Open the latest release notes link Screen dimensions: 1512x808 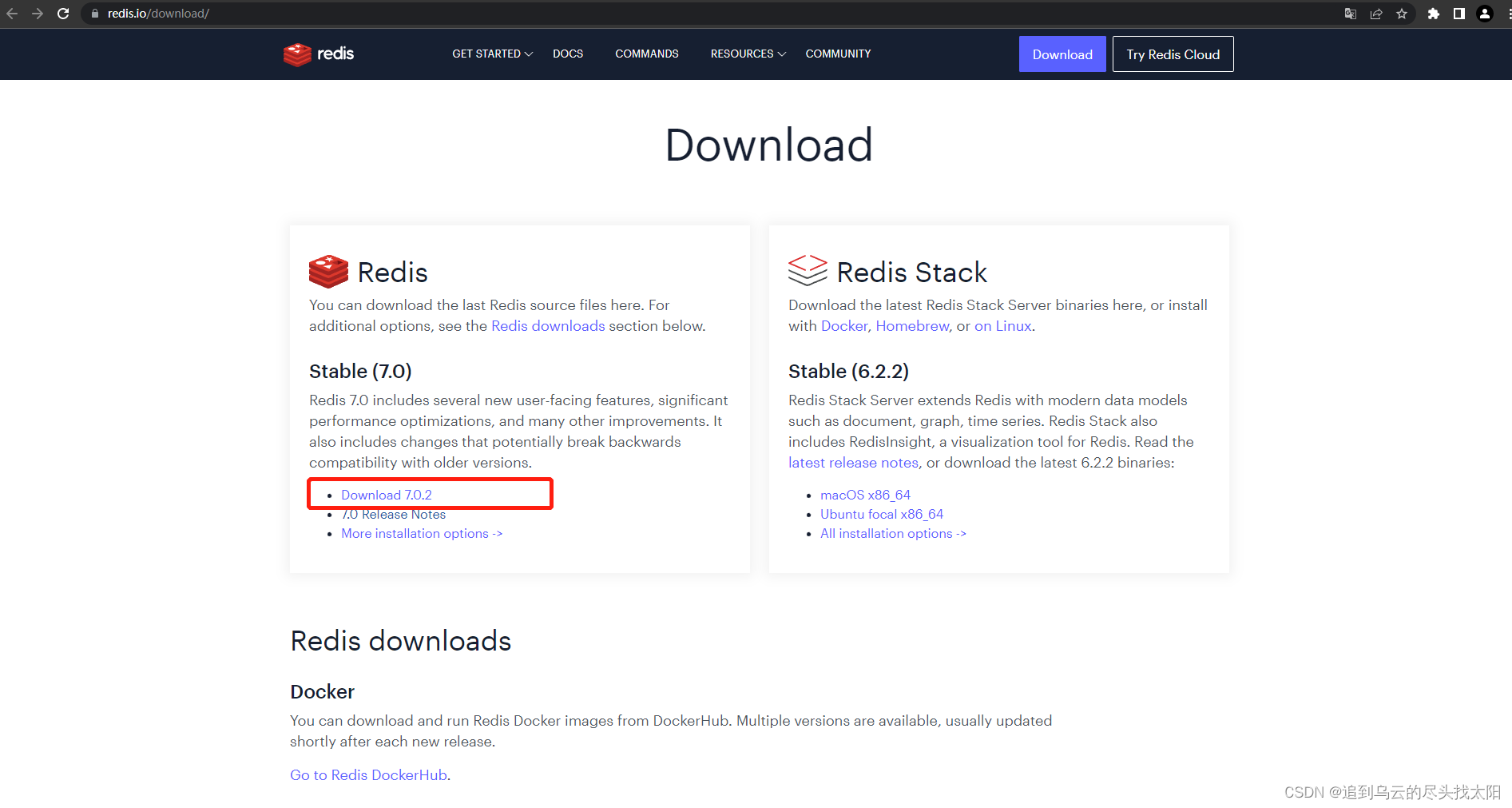(853, 463)
